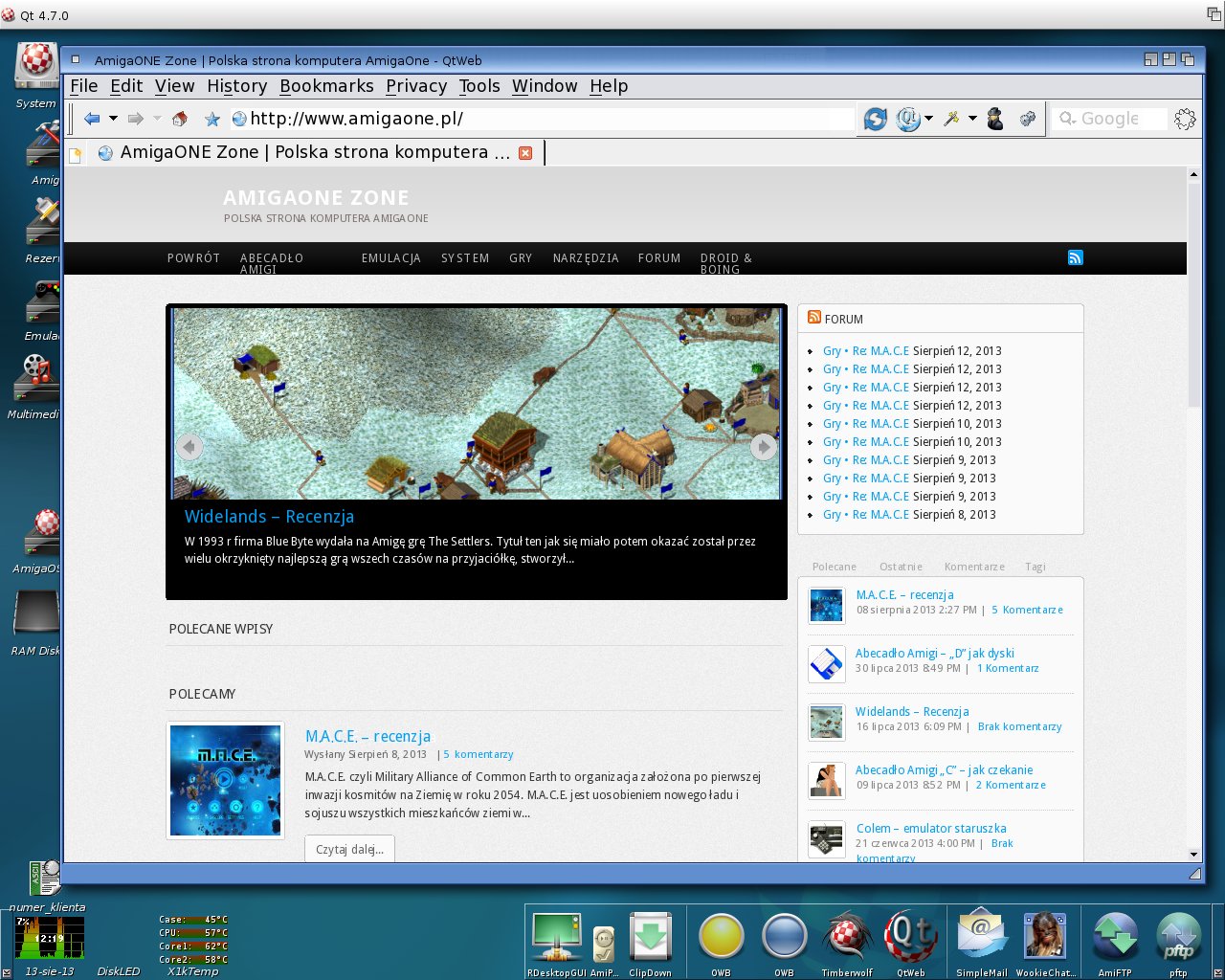The height and width of the screenshot is (980, 1225).
Task: Open Abecadło Amigi „D" jak dyski sidebar link
Action: coord(935,654)
